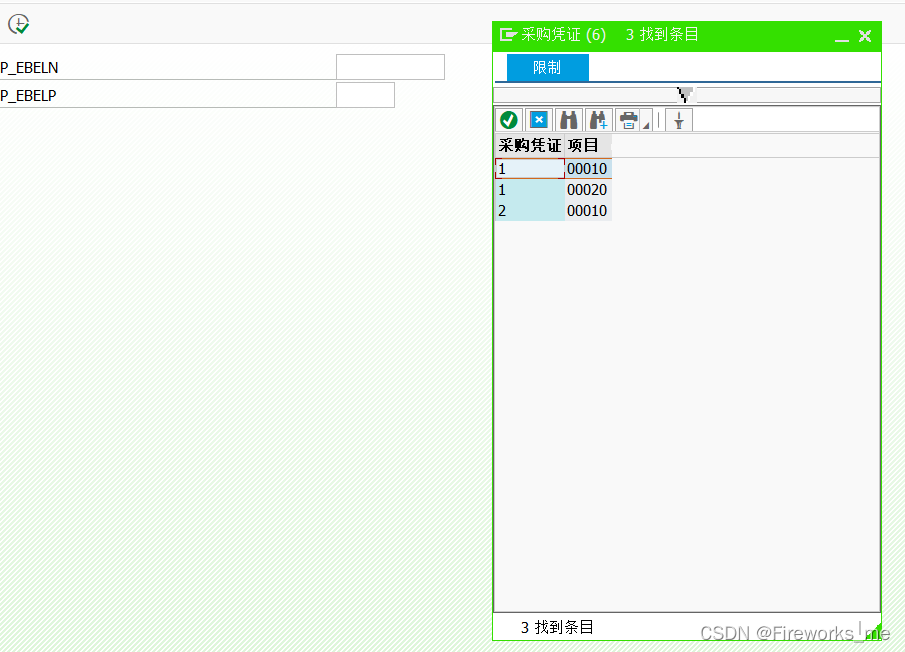Sort by 采购凭证 column header
The width and height of the screenshot is (905, 652).
[529, 145]
